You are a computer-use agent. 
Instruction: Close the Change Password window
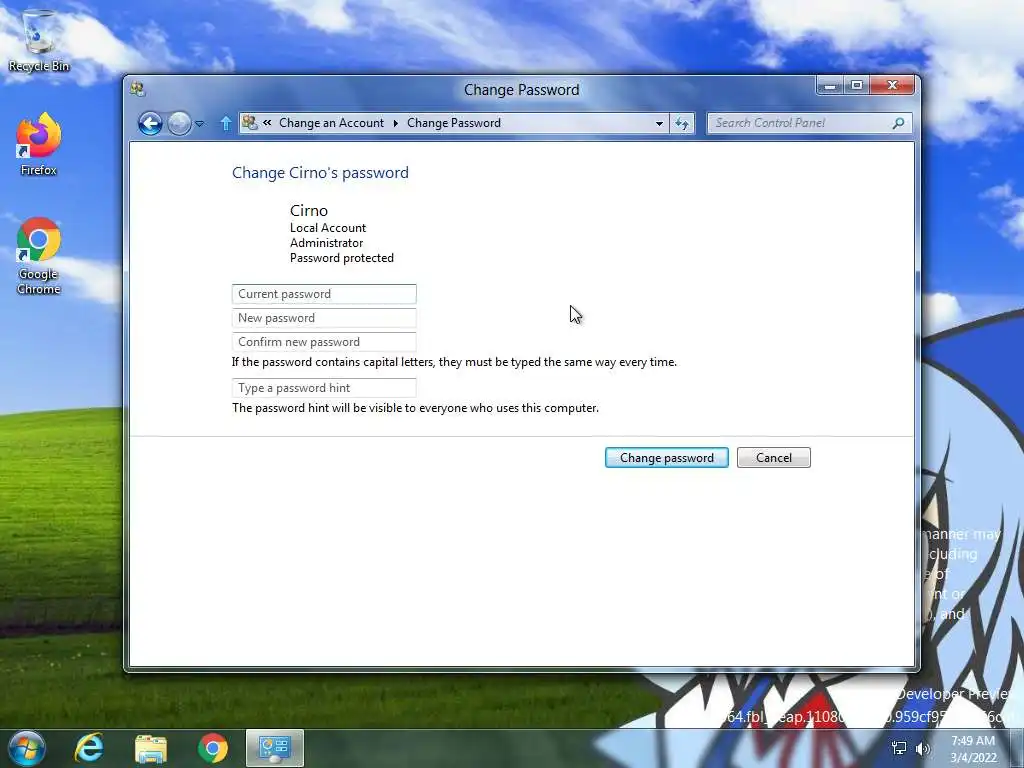click(x=893, y=86)
